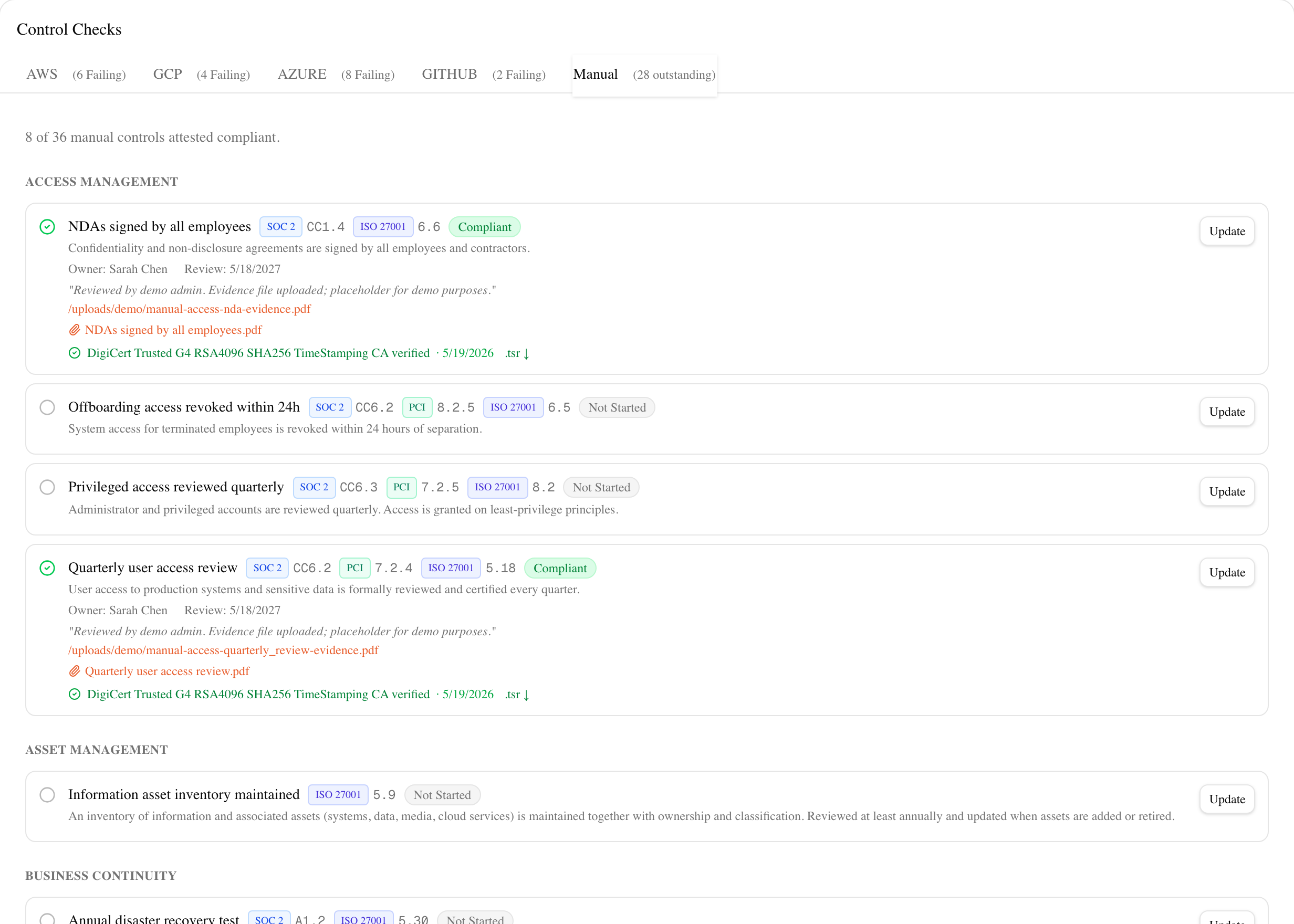Open NDAs signed by all employees.pdf attachment
The height and width of the screenshot is (924, 1294).
(x=173, y=330)
